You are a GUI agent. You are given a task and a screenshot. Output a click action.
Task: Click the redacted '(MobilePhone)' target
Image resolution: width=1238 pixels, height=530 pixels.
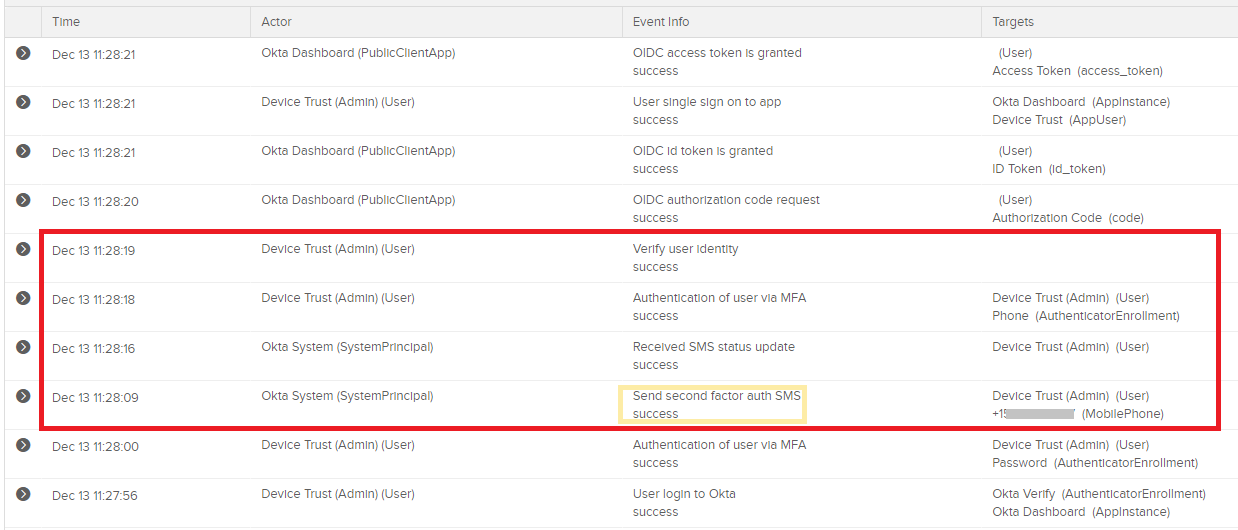pos(1078,414)
